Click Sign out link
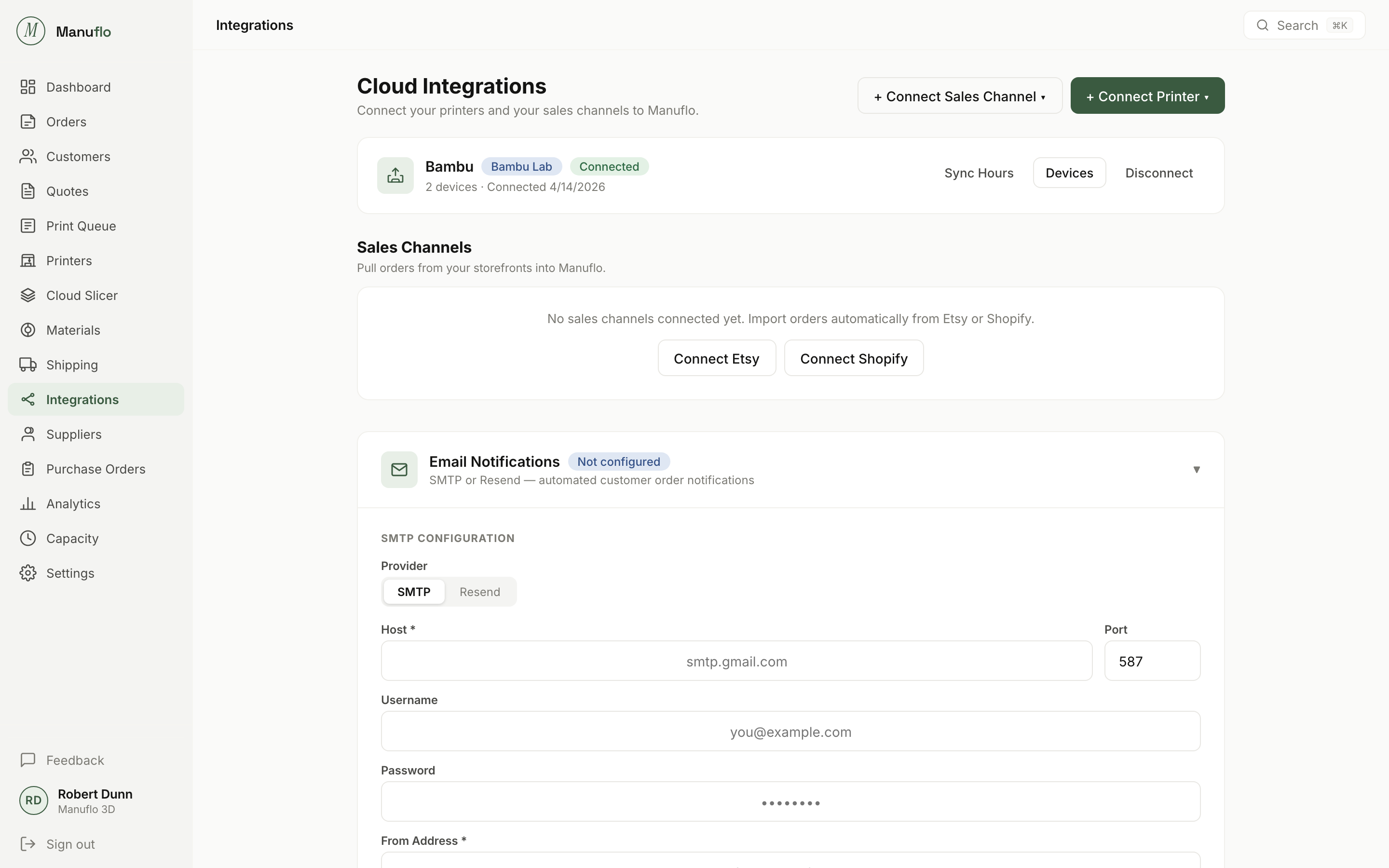The height and width of the screenshot is (868, 1389). click(96, 844)
